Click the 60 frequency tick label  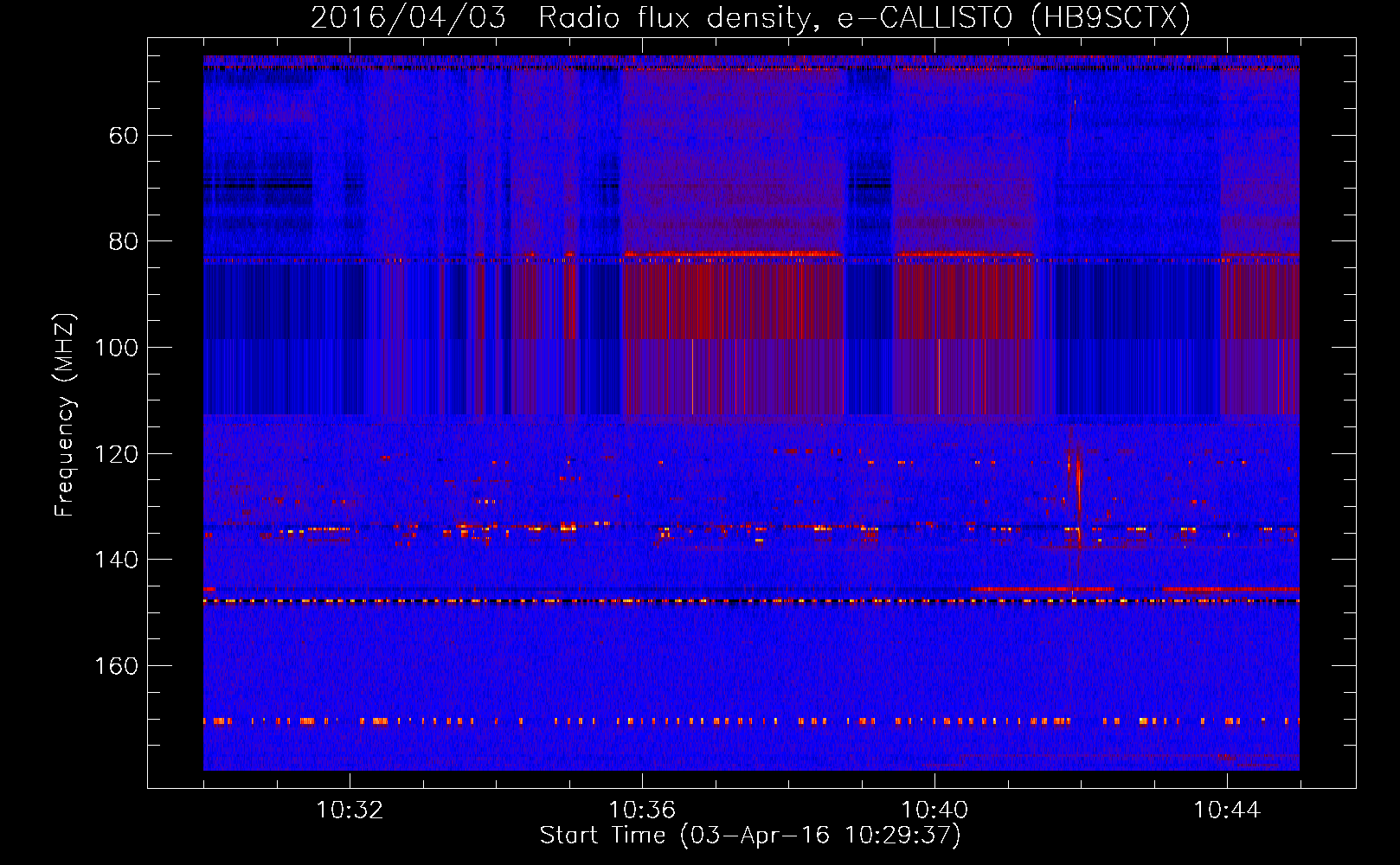pyautogui.click(x=124, y=136)
